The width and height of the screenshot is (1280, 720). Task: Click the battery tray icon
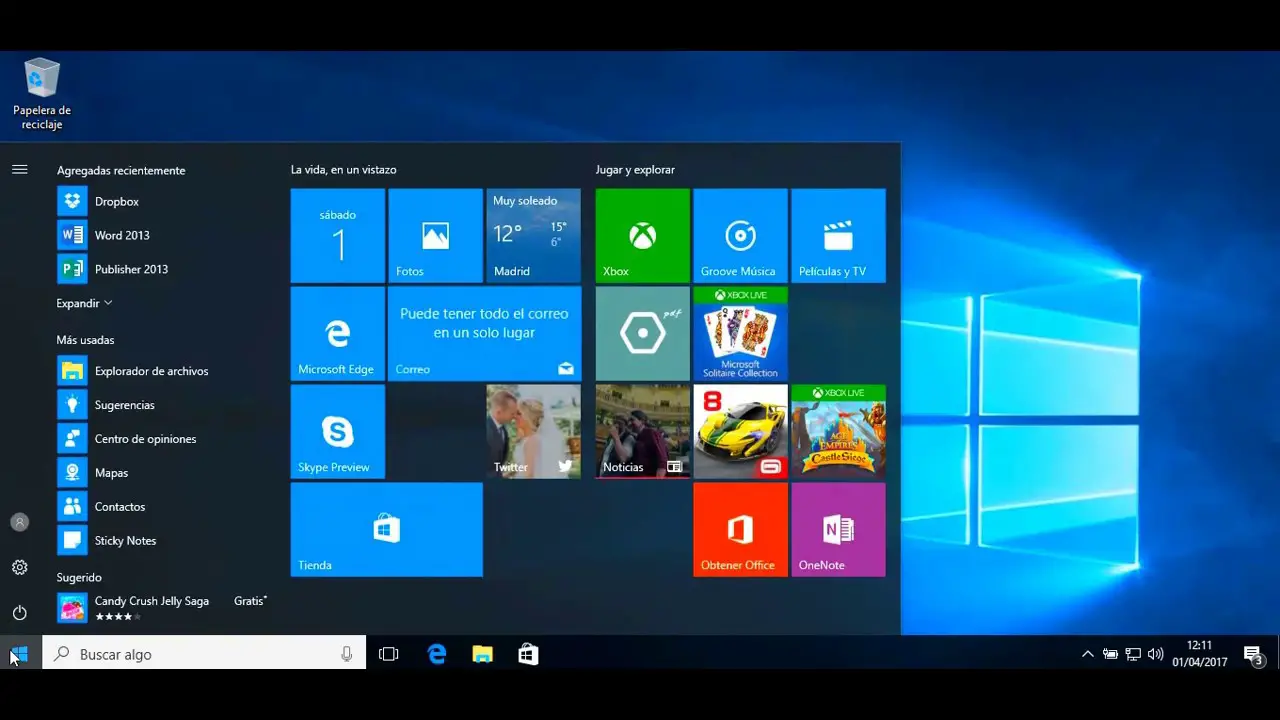(1110, 654)
